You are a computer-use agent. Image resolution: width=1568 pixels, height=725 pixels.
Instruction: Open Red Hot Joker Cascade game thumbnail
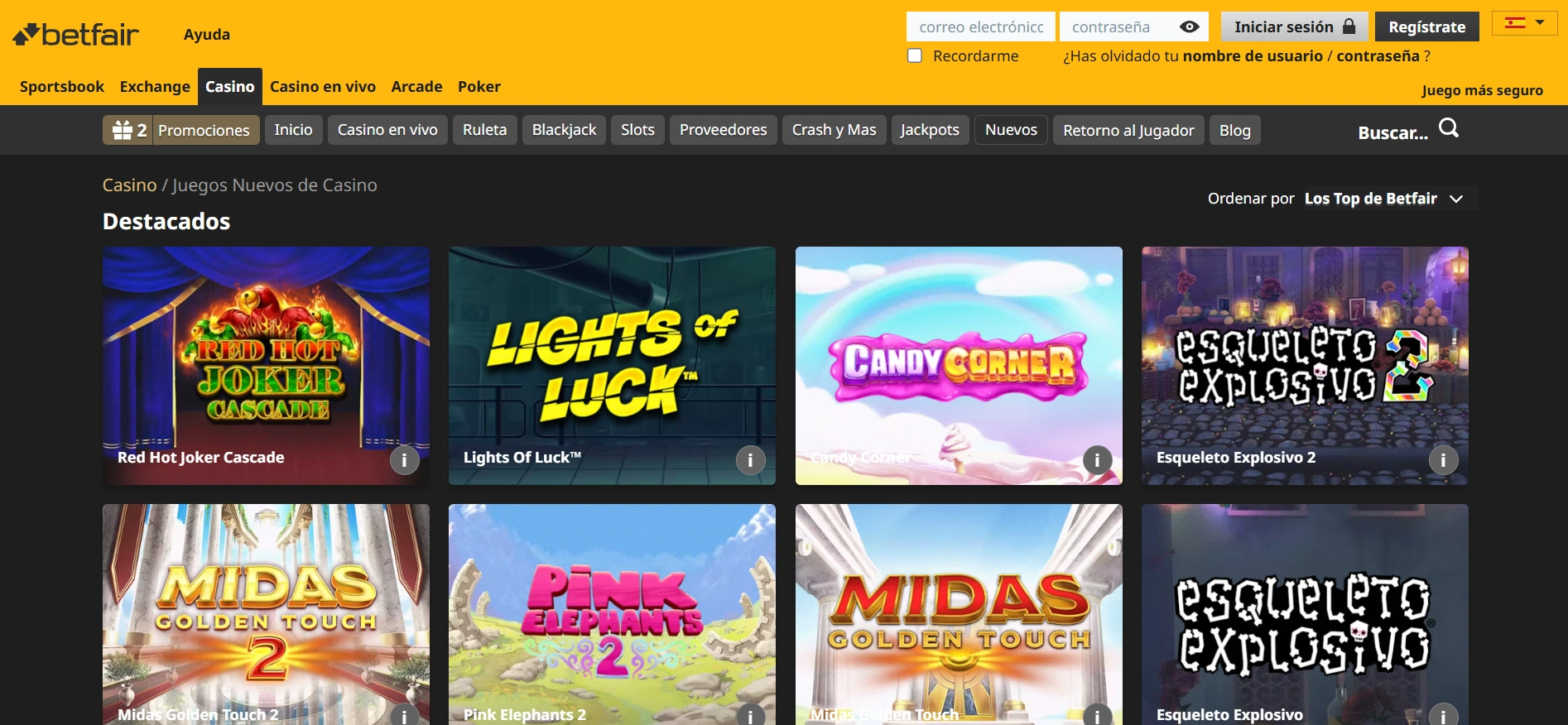pos(266,366)
